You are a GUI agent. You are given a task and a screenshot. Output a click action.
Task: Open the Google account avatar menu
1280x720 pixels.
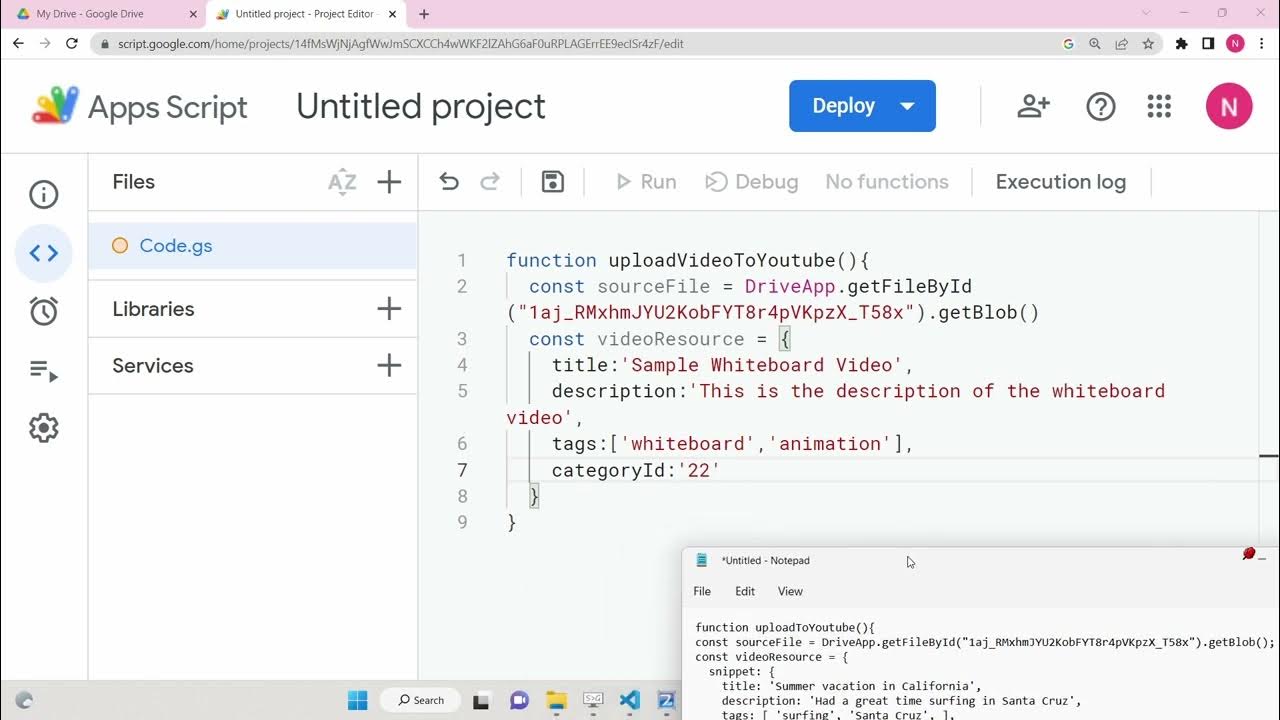click(1229, 106)
